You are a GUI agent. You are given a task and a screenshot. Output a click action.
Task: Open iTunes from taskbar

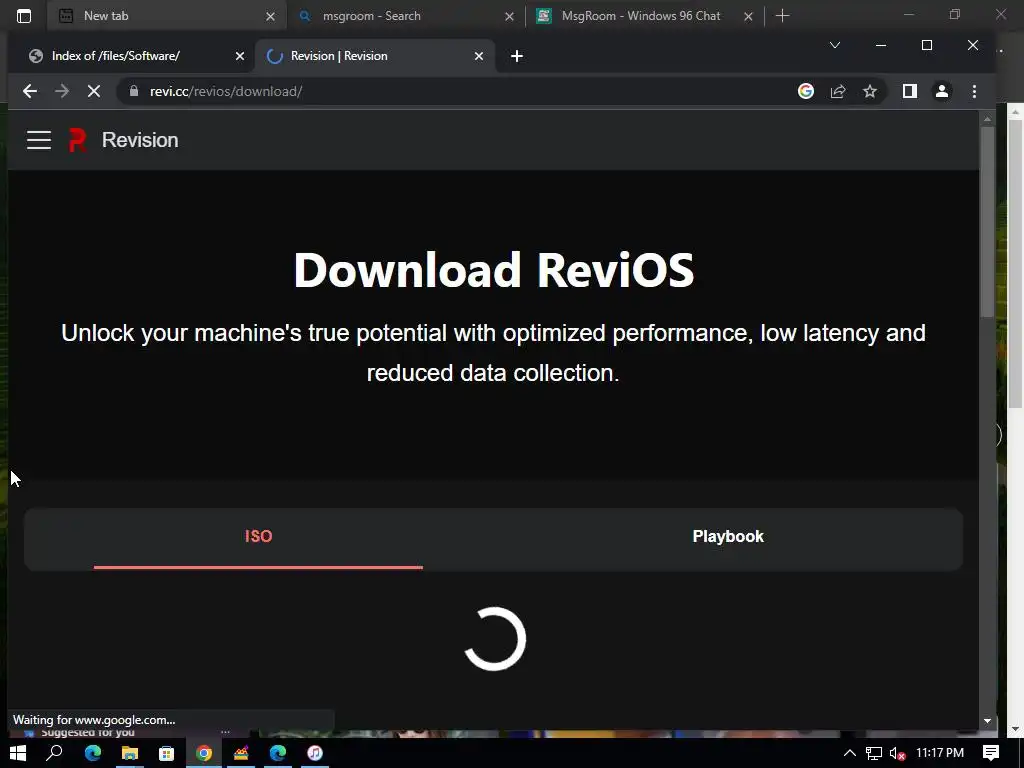click(315, 753)
